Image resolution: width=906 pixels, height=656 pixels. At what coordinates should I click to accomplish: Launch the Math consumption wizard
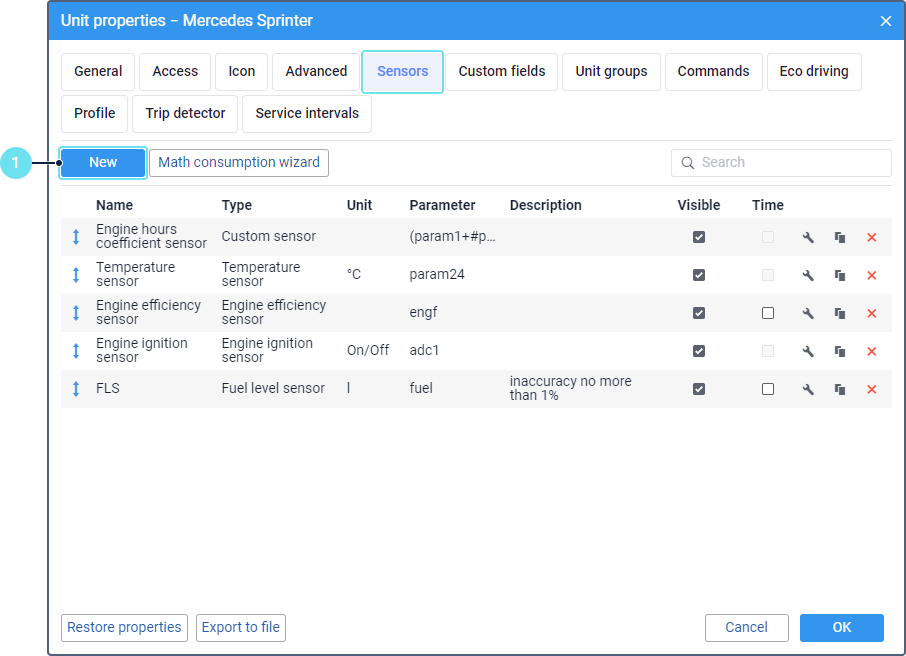coord(239,163)
